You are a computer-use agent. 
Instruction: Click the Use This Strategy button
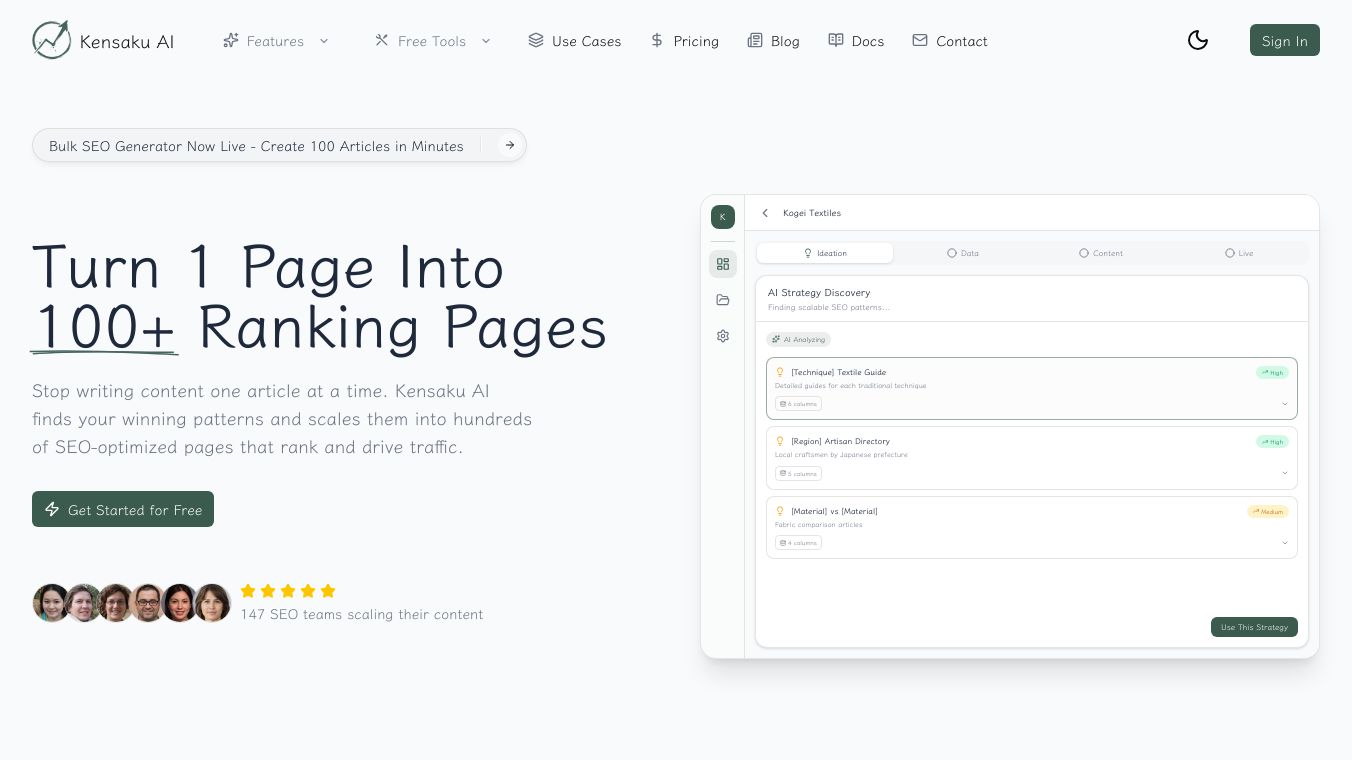pyautogui.click(x=1254, y=627)
